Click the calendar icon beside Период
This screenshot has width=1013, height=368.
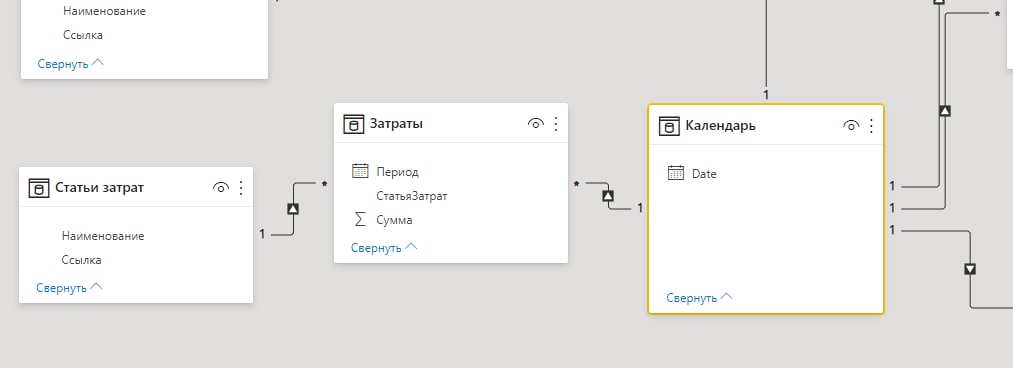[x=360, y=171]
